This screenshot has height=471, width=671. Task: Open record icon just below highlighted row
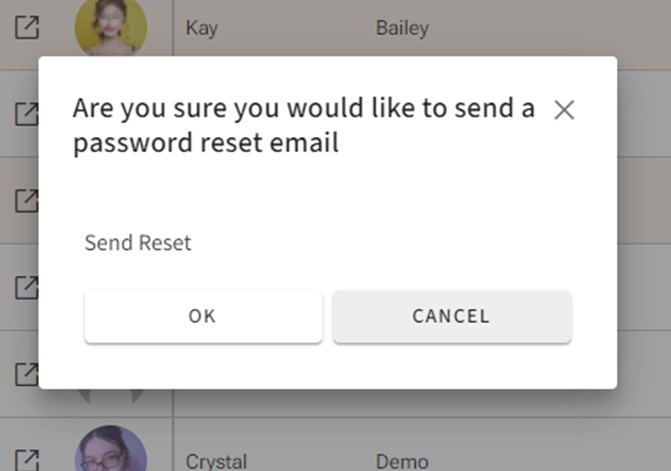point(27,287)
